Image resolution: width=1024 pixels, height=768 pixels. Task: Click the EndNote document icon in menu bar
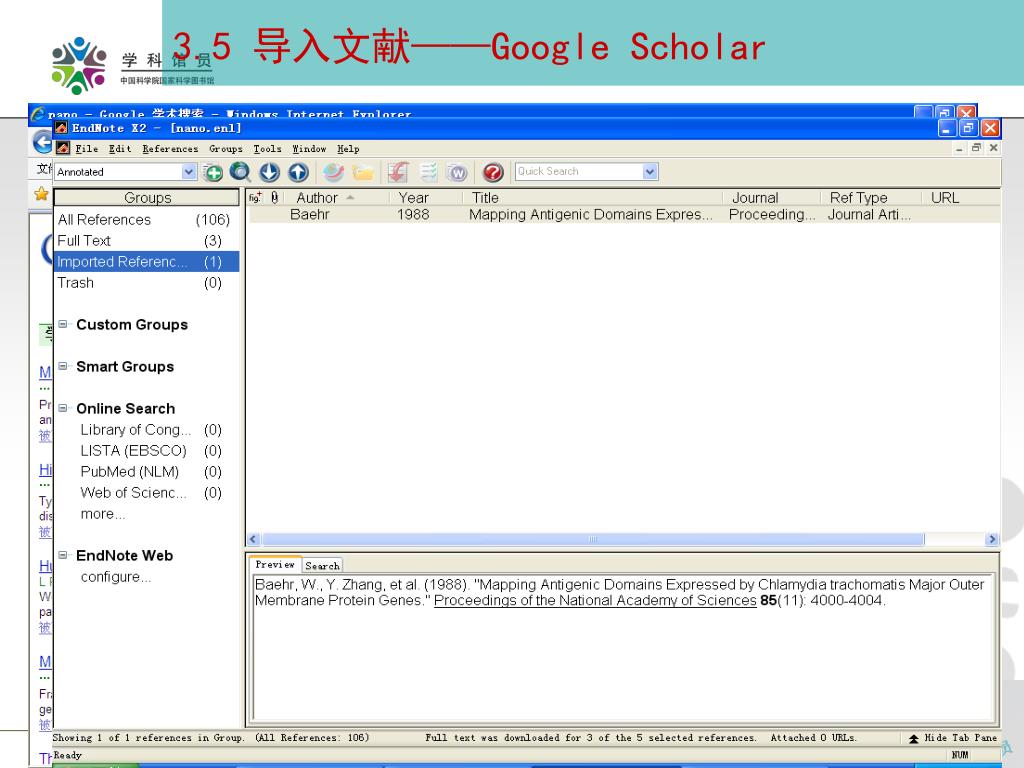pos(63,148)
